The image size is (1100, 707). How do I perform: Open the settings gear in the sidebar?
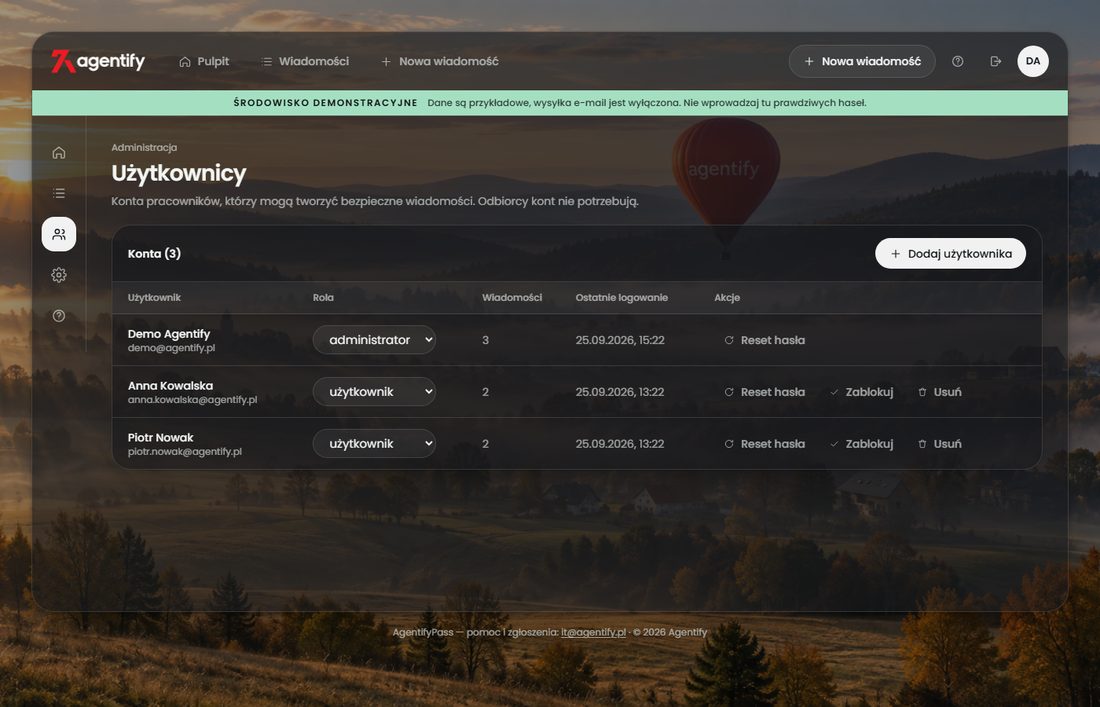pyautogui.click(x=59, y=275)
